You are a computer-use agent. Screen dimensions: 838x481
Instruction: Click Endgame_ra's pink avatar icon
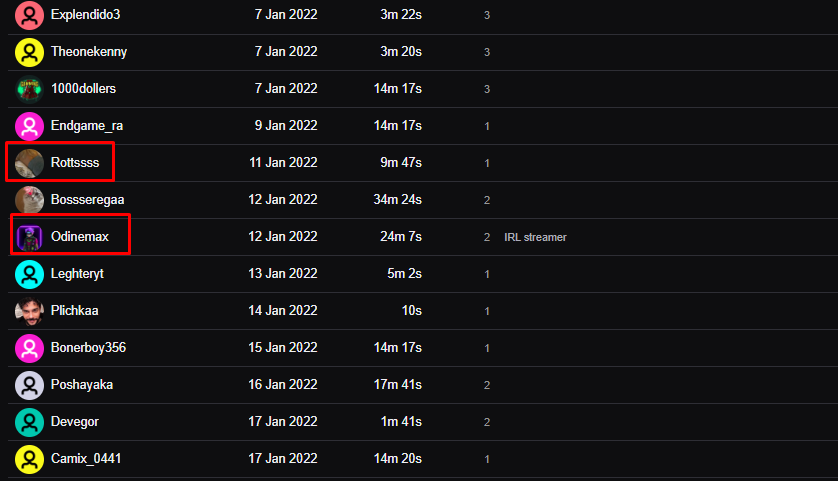29,126
